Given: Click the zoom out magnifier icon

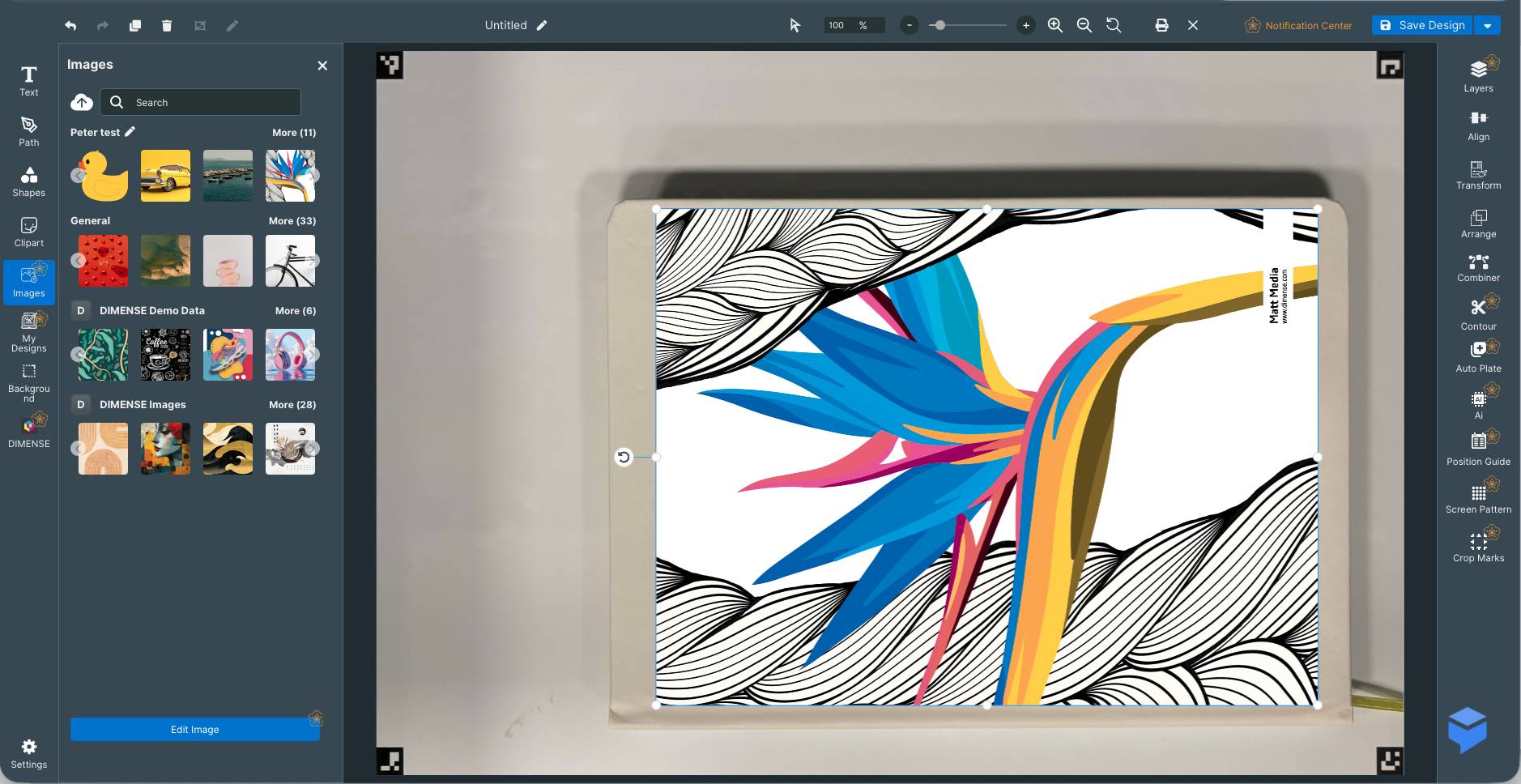Looking at the screenshot, I should (1084, 25).
